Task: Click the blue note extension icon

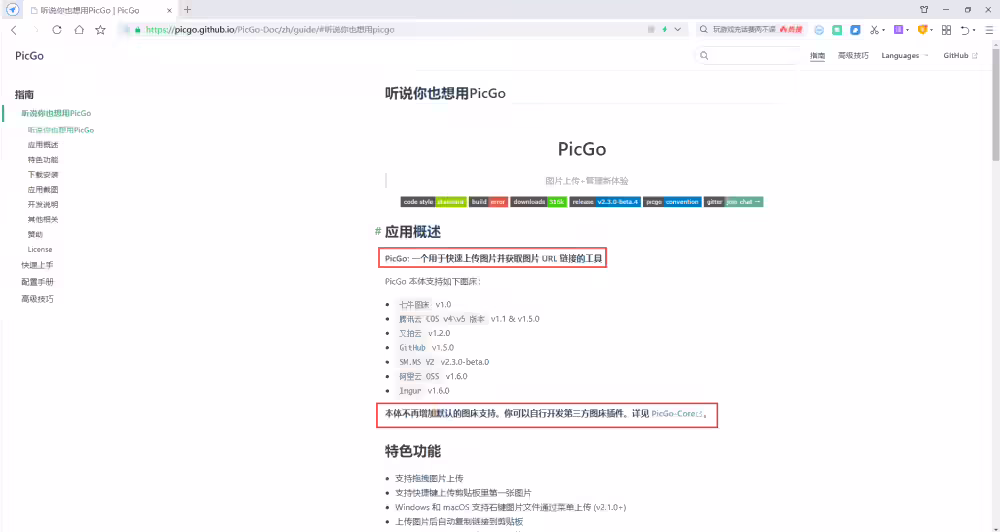Action: point(855,30)
